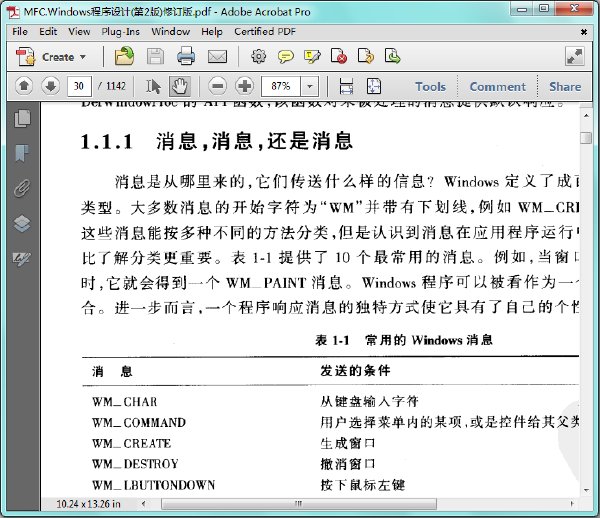Click the Zoom Out minus button
Screen dimensions: 600x518
(218, 86)
